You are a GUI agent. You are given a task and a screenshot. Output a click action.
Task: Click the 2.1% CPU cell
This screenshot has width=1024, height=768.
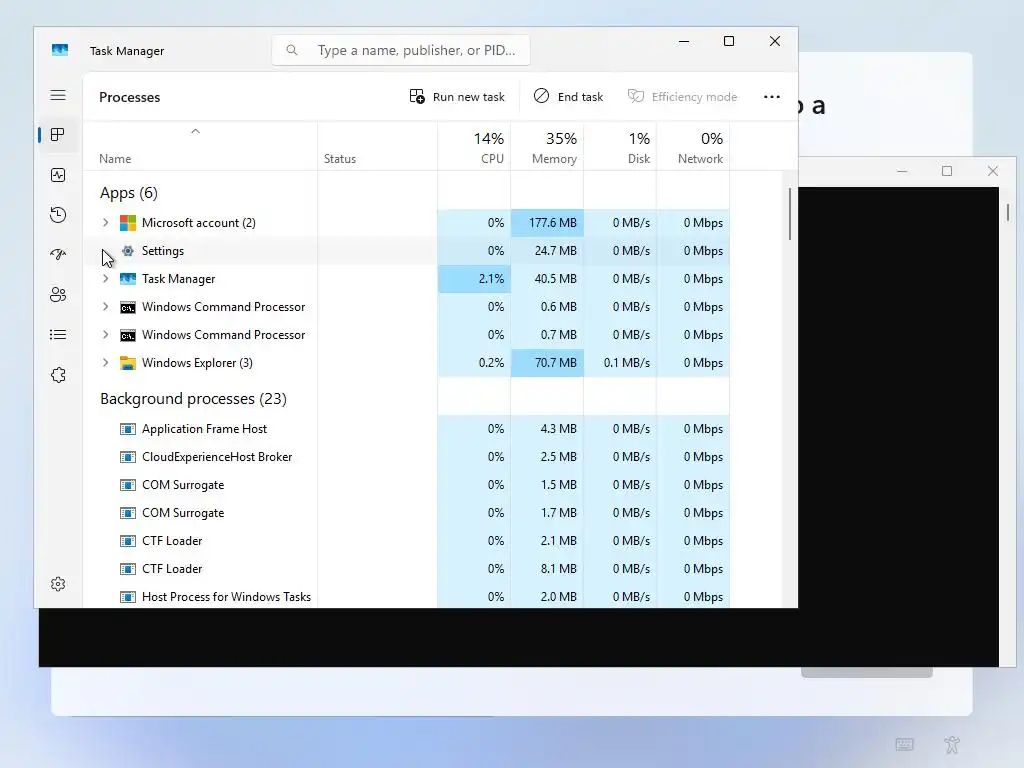474,279
